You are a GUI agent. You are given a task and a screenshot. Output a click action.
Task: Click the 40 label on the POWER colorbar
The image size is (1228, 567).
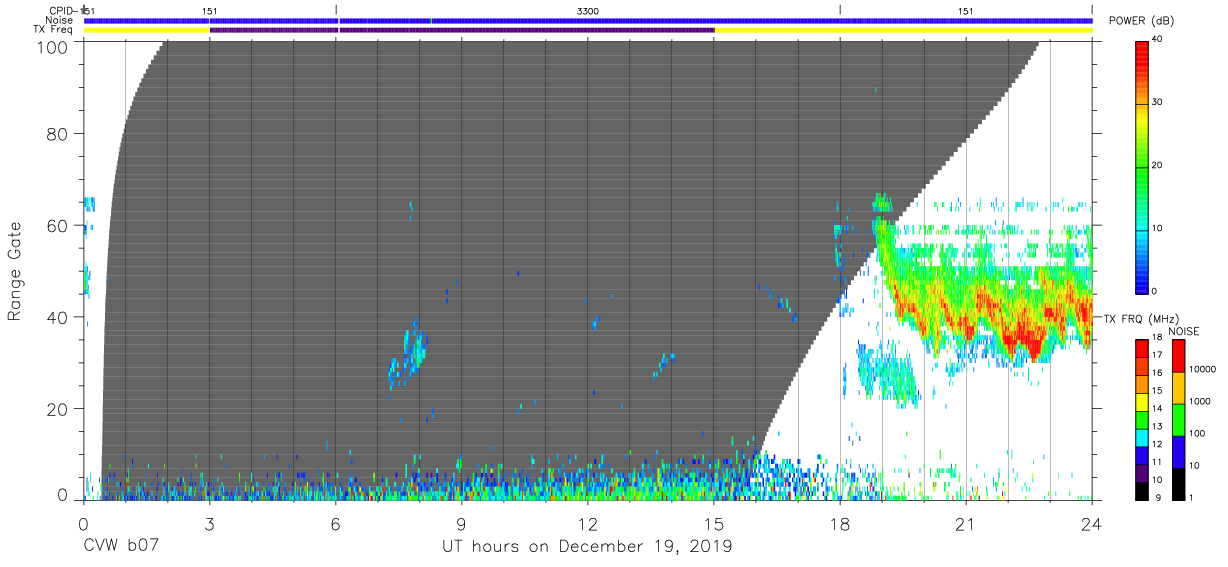(1159, 41)
